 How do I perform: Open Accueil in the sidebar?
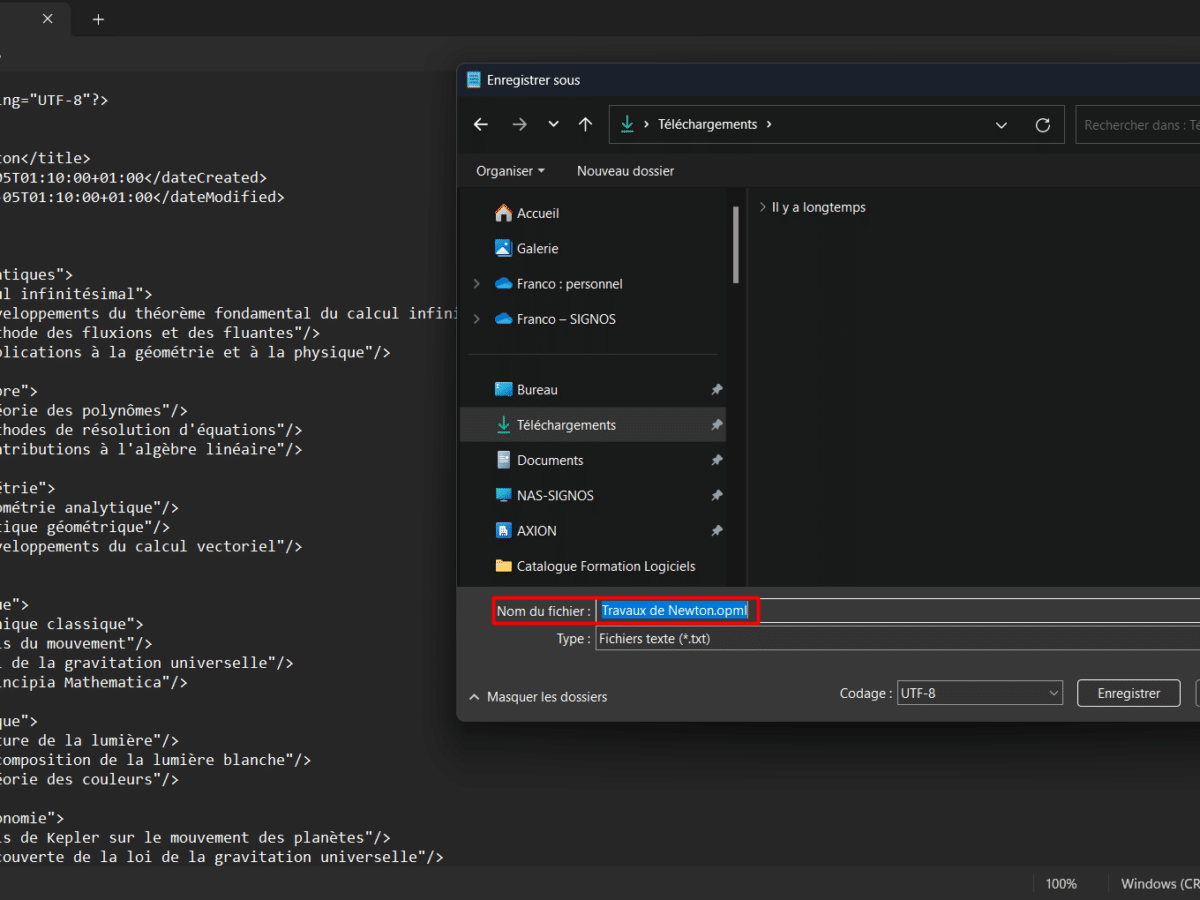point(537,213)
